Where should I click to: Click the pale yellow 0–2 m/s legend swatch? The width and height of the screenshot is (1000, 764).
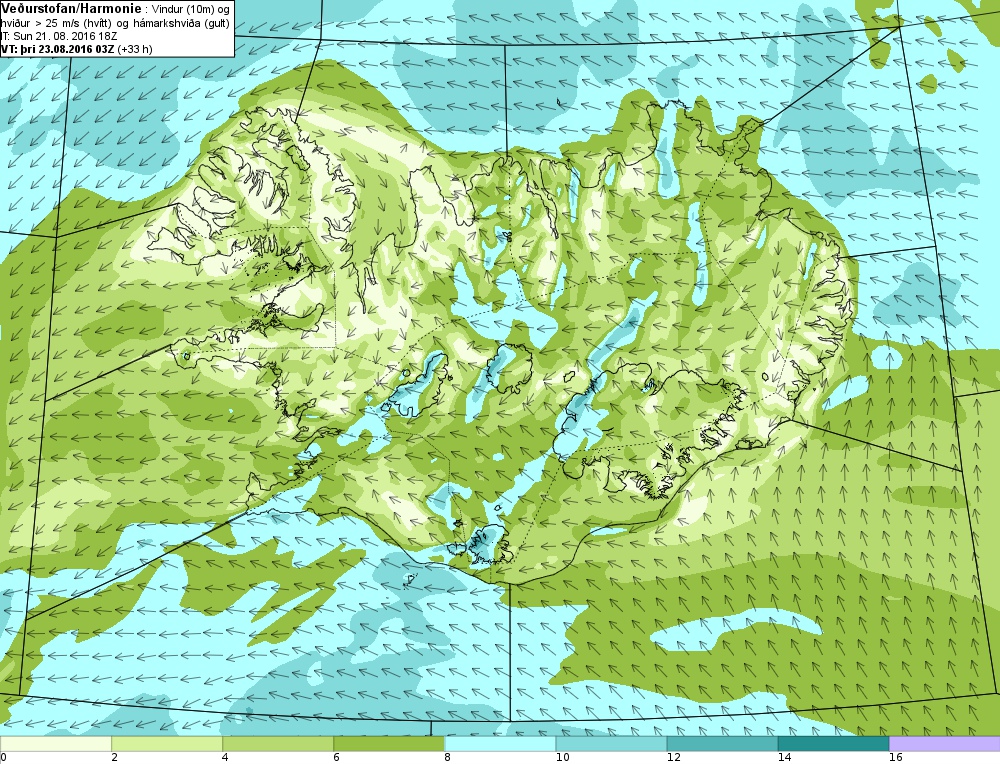click(x=55, y=744)
